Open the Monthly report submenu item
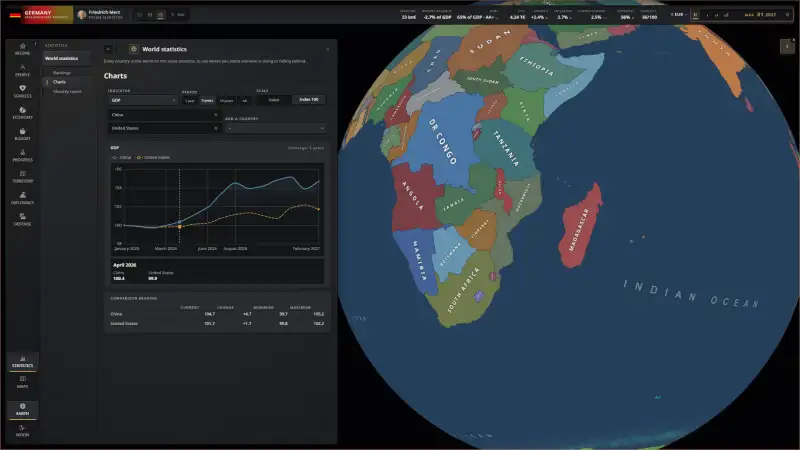Image resolution: width=800 pixels, height=450 pixels. 67,91
